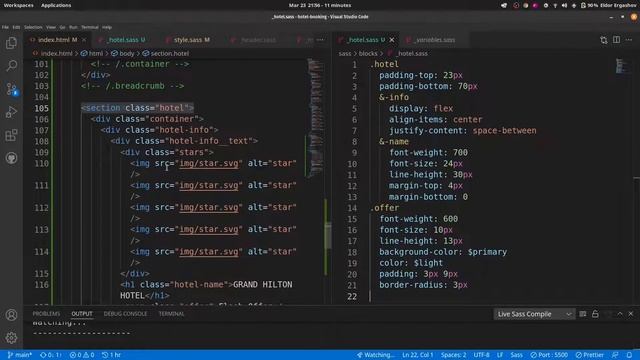Image resolution: width=640 pixels, height=360 pixels.
Task: Open the GitHub view in activity bar
Action: point(11,158)
